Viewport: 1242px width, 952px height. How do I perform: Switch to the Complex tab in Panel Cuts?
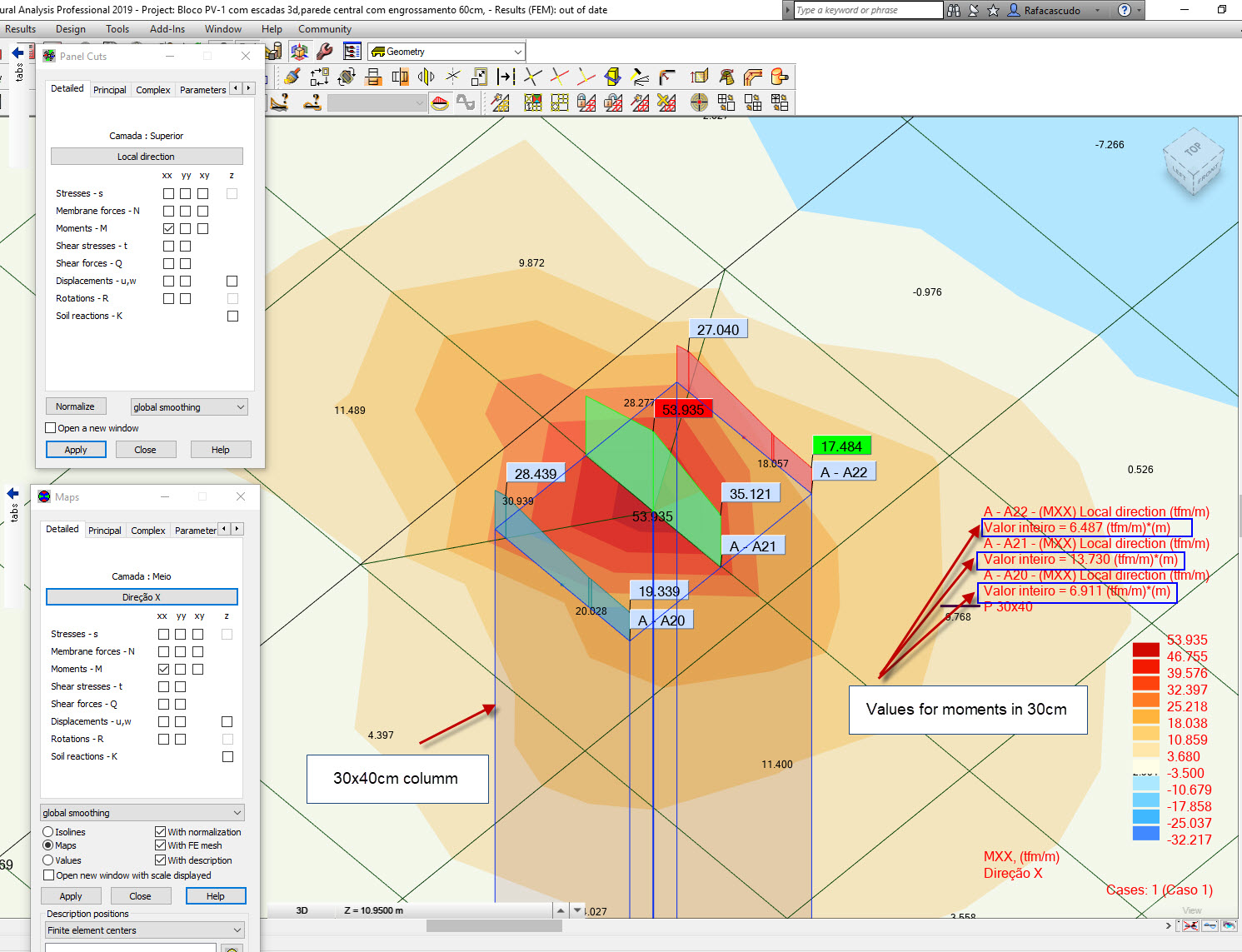[x=152, y=89]
